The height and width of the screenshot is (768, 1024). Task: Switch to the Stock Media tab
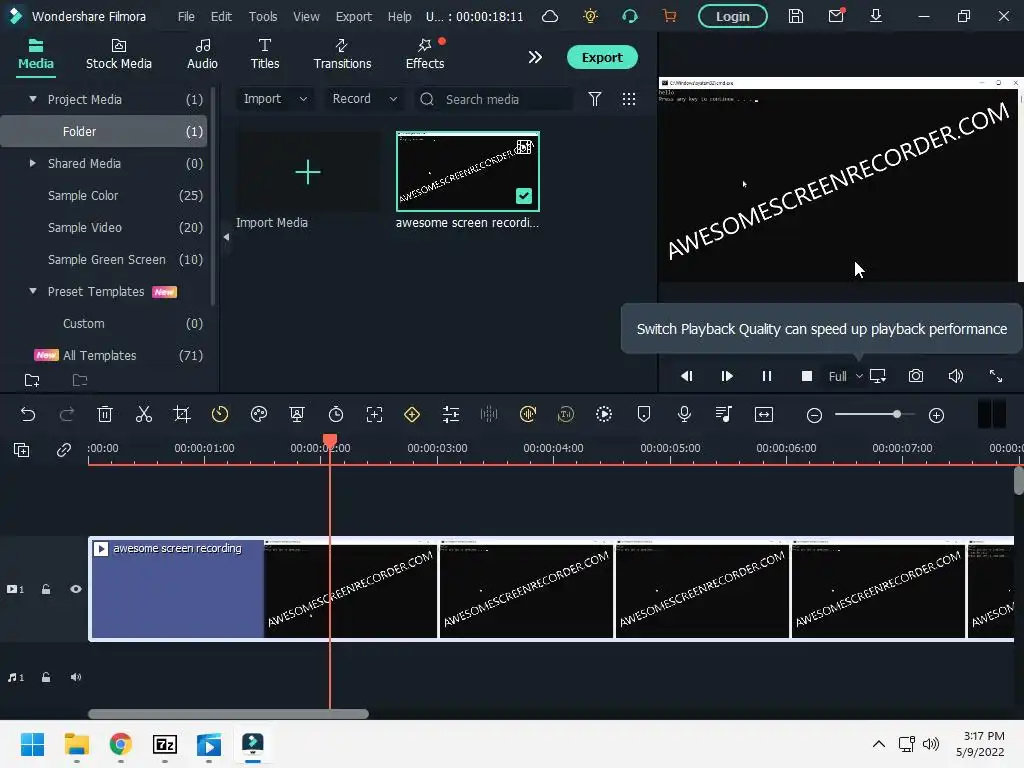(x=119, y=54)
